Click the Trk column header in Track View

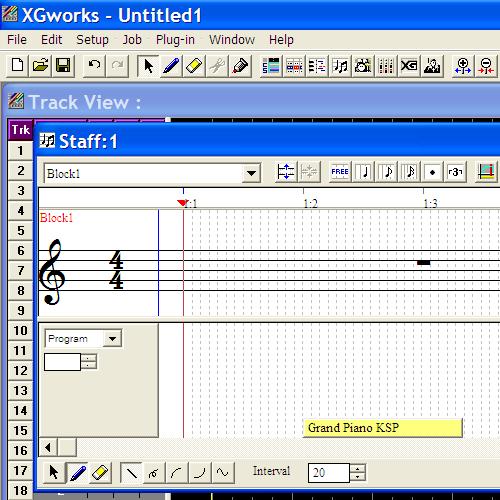(x=21, y=130)
